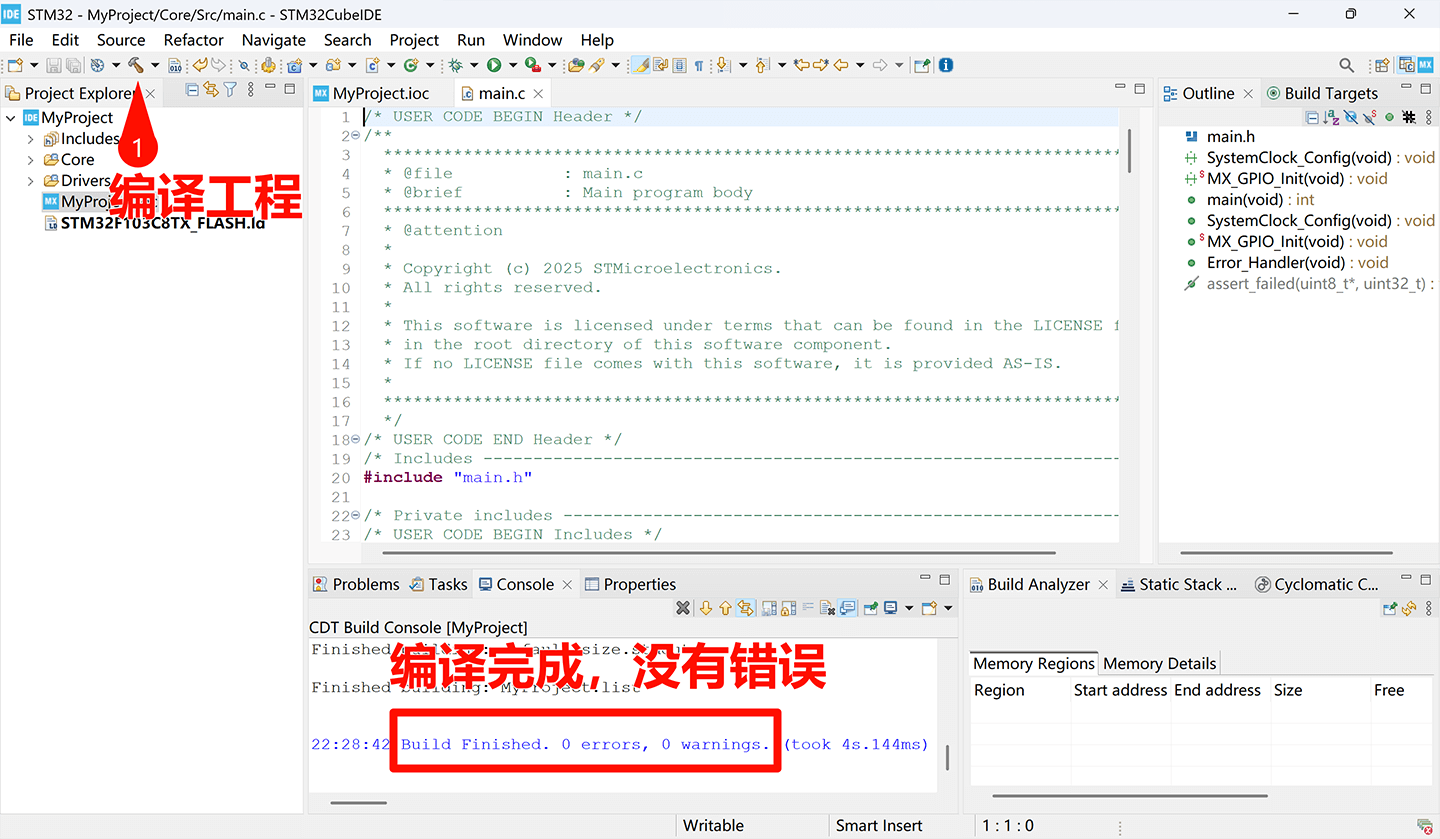This screenshot has width=1440, height=839.
Task: Open the Static Stack Analyzer tab
Action: click(x=1179, y=584)
